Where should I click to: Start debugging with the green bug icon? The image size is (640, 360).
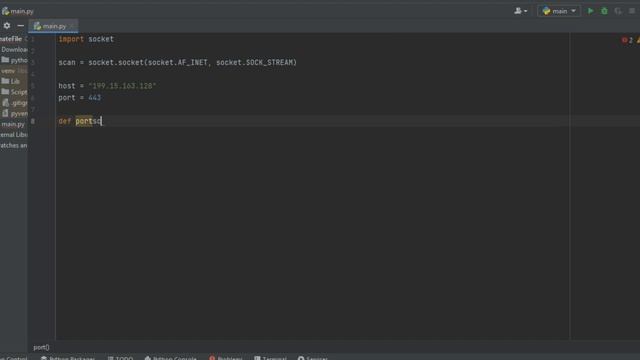[x=604, y=11]
